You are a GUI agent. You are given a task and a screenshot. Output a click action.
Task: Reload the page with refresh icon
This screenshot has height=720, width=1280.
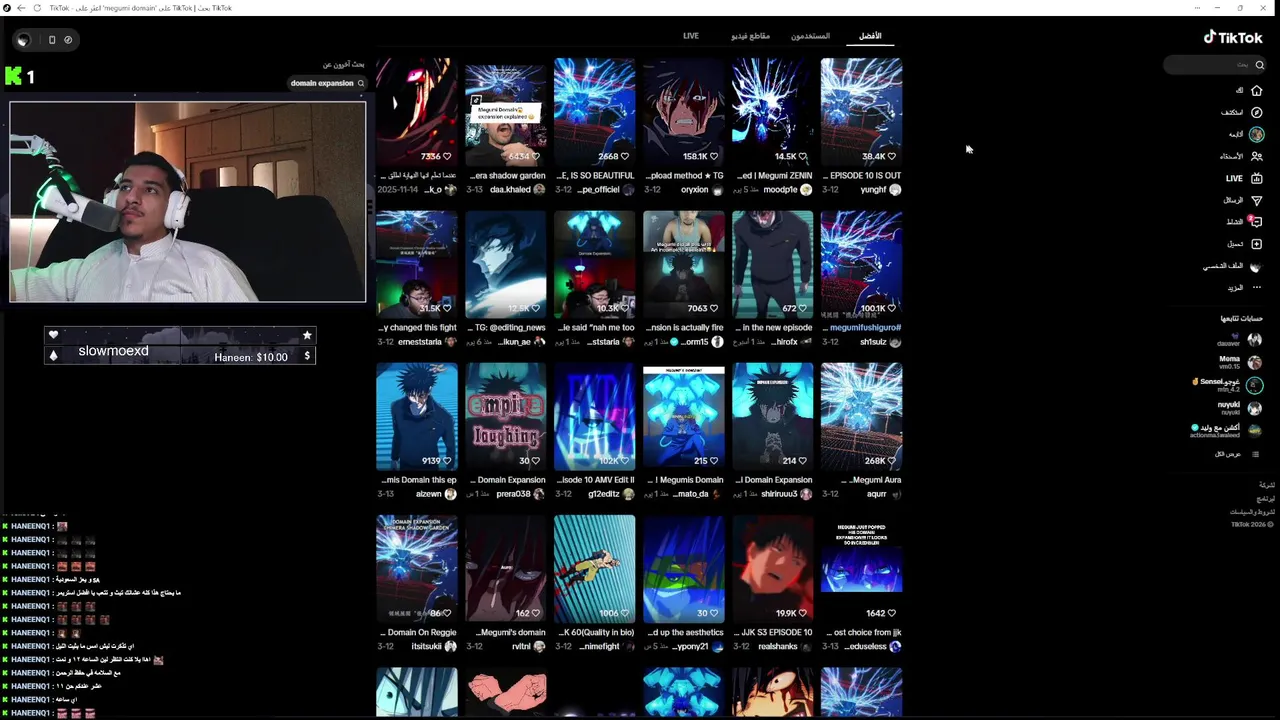point(37,8)
